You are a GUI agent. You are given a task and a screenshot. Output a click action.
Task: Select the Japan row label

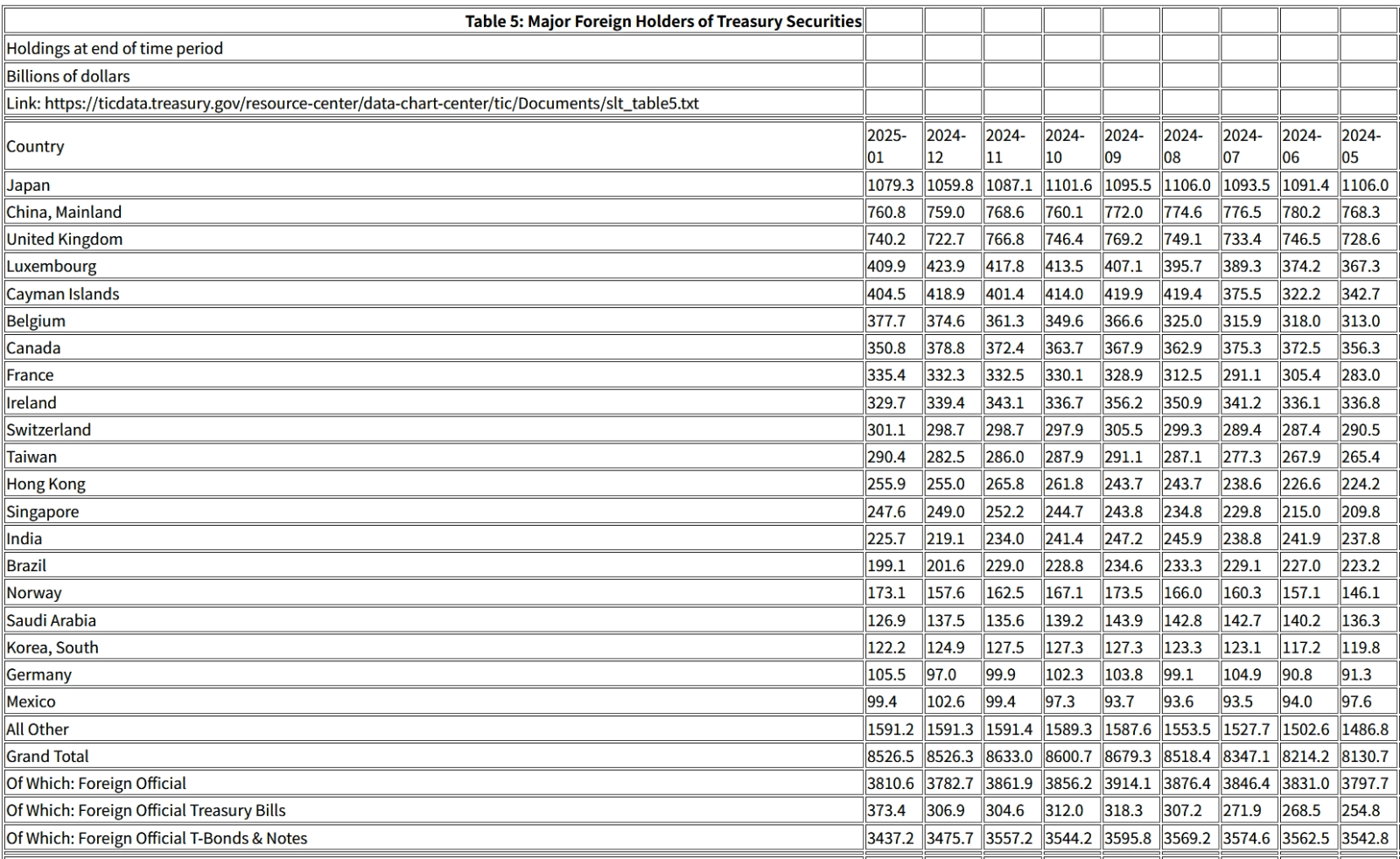[x=28, y=185]
